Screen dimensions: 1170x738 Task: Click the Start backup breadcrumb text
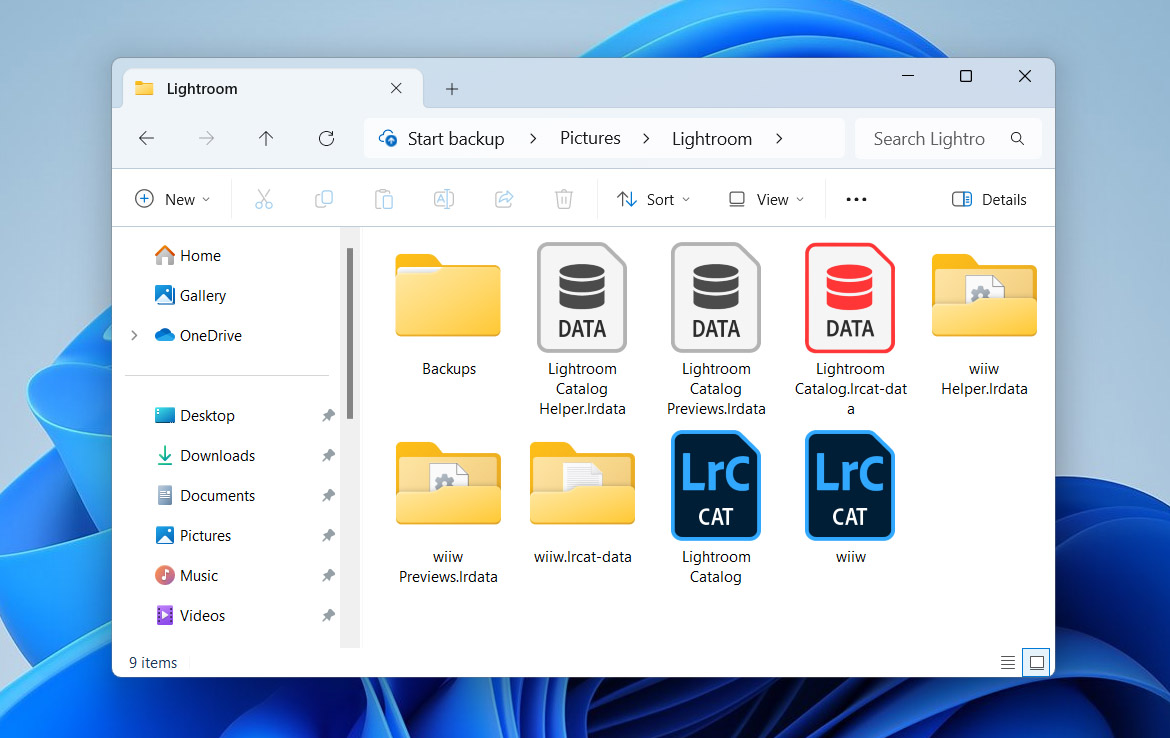click(456, 139)
